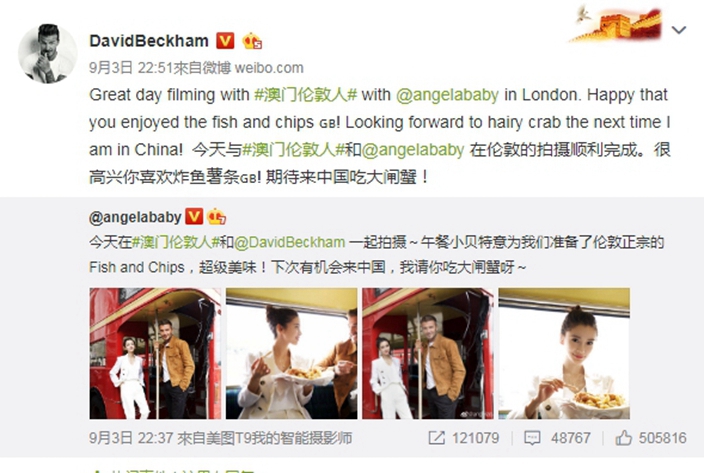Click the crown badge beside @angelababy
This screenshot has height=473, width=704.
click(x=216, y=217)
